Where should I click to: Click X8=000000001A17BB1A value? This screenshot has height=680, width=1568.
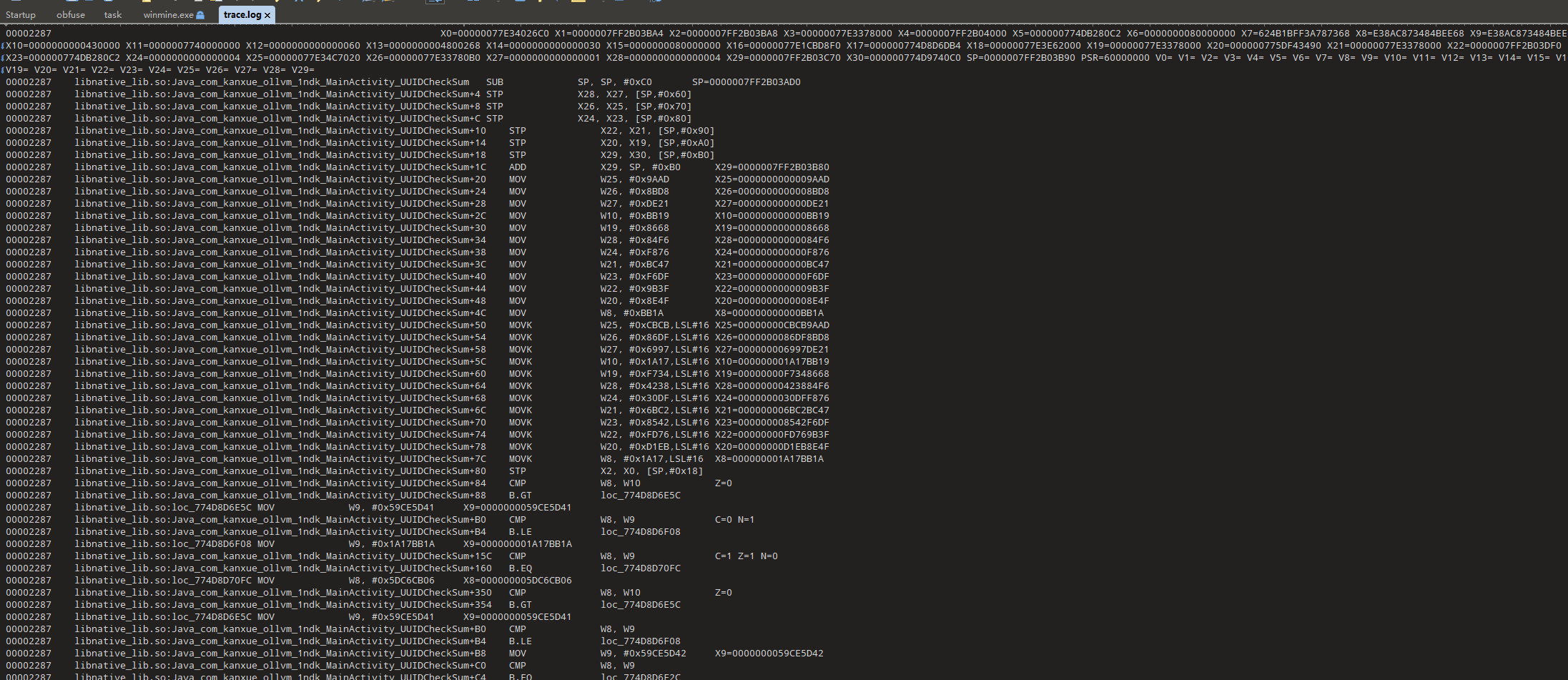[x=769, y=459]
